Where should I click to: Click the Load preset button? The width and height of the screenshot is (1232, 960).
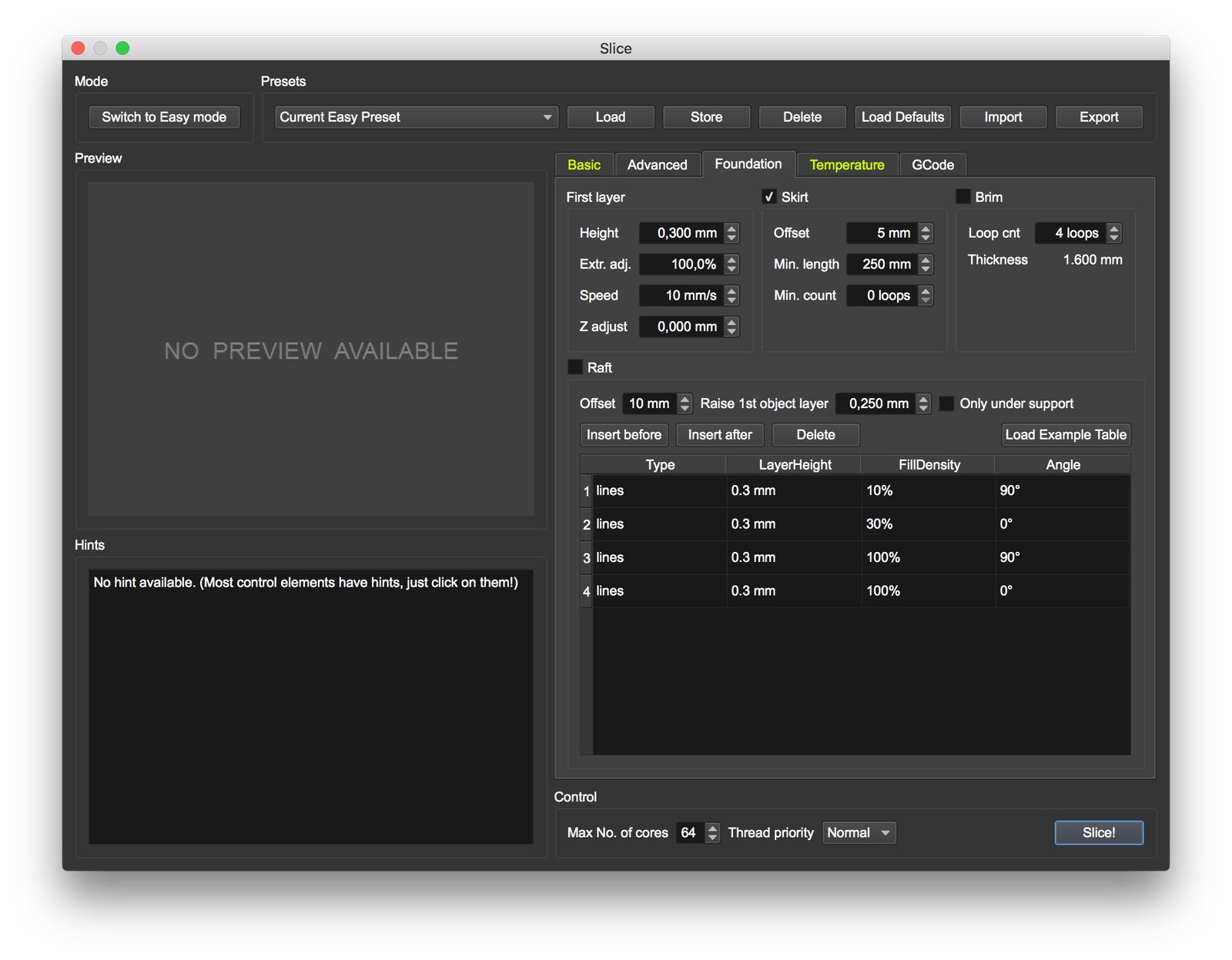pos(611,117)
